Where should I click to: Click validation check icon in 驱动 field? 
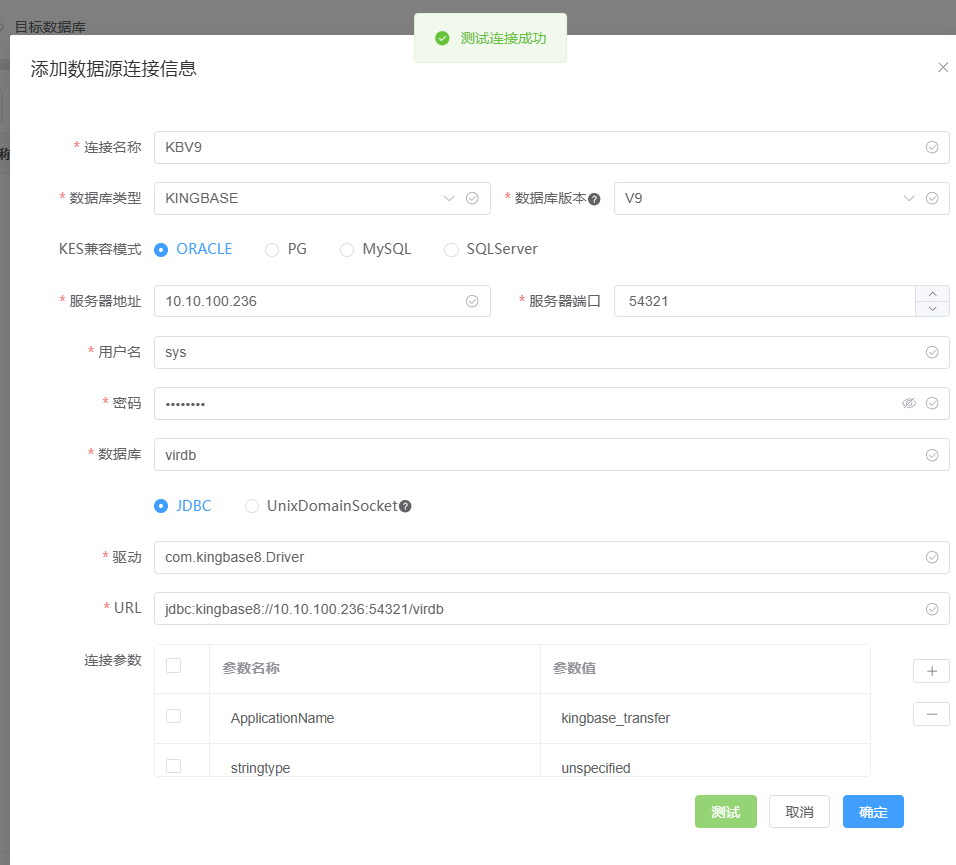coord(932,557)
